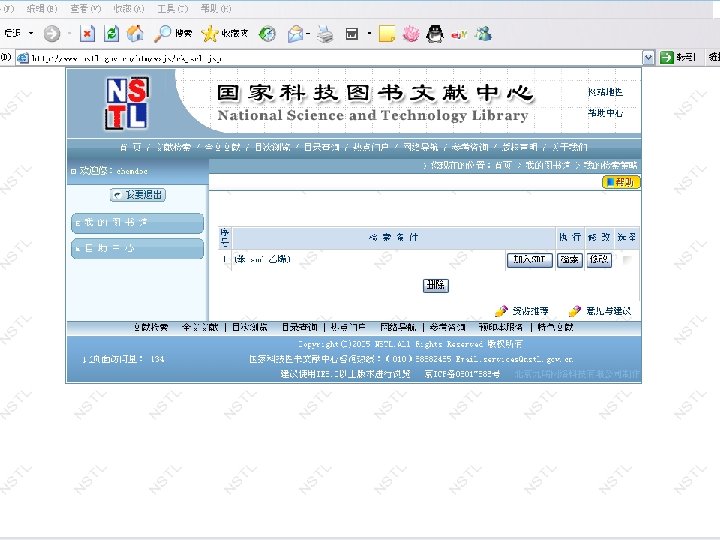This screenshot has width=720, height=540.
Task: Click the 加入SDI button in row 1
Action: 529,260
